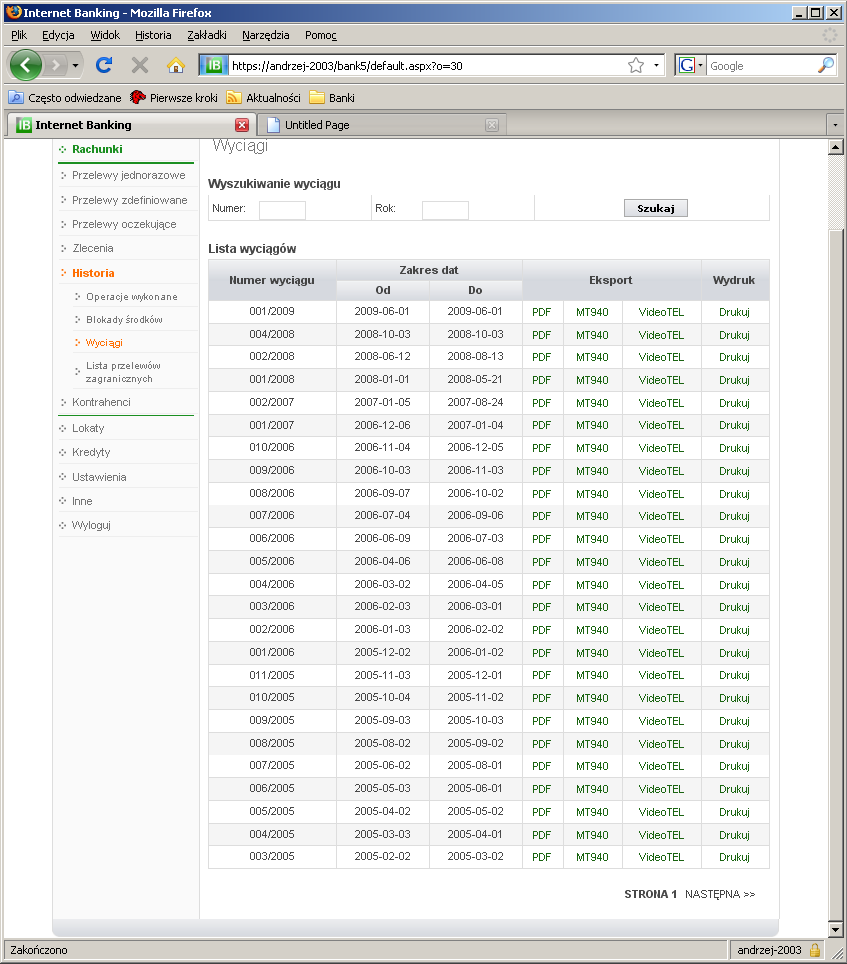Bookmark this page with the star icon
The width and height of the screenshot is (847, 964).
click(636, 65)
